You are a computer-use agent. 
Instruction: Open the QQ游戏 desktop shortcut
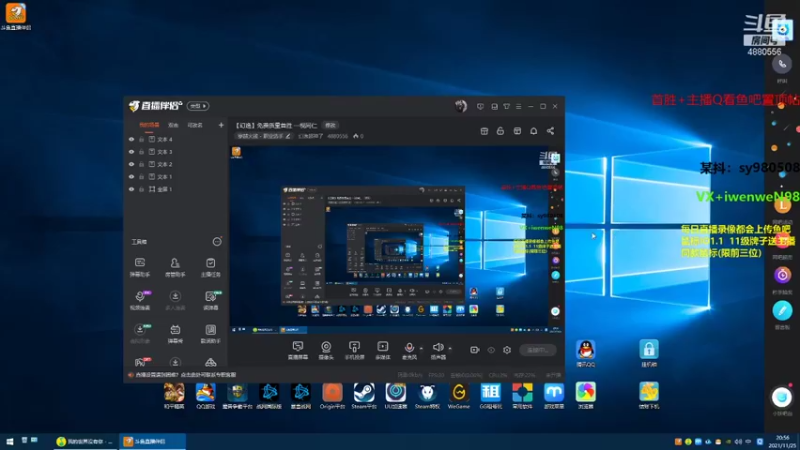coord(206,396)
